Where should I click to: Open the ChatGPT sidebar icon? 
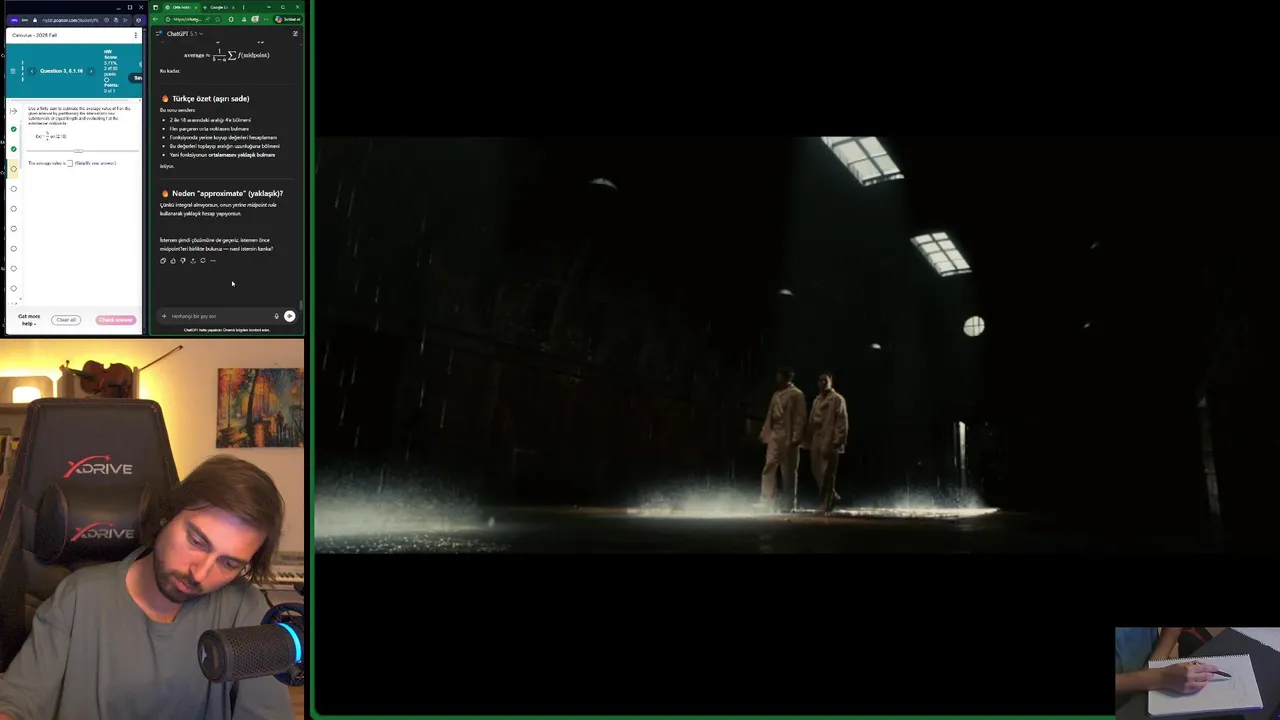[x=158, y=34]
